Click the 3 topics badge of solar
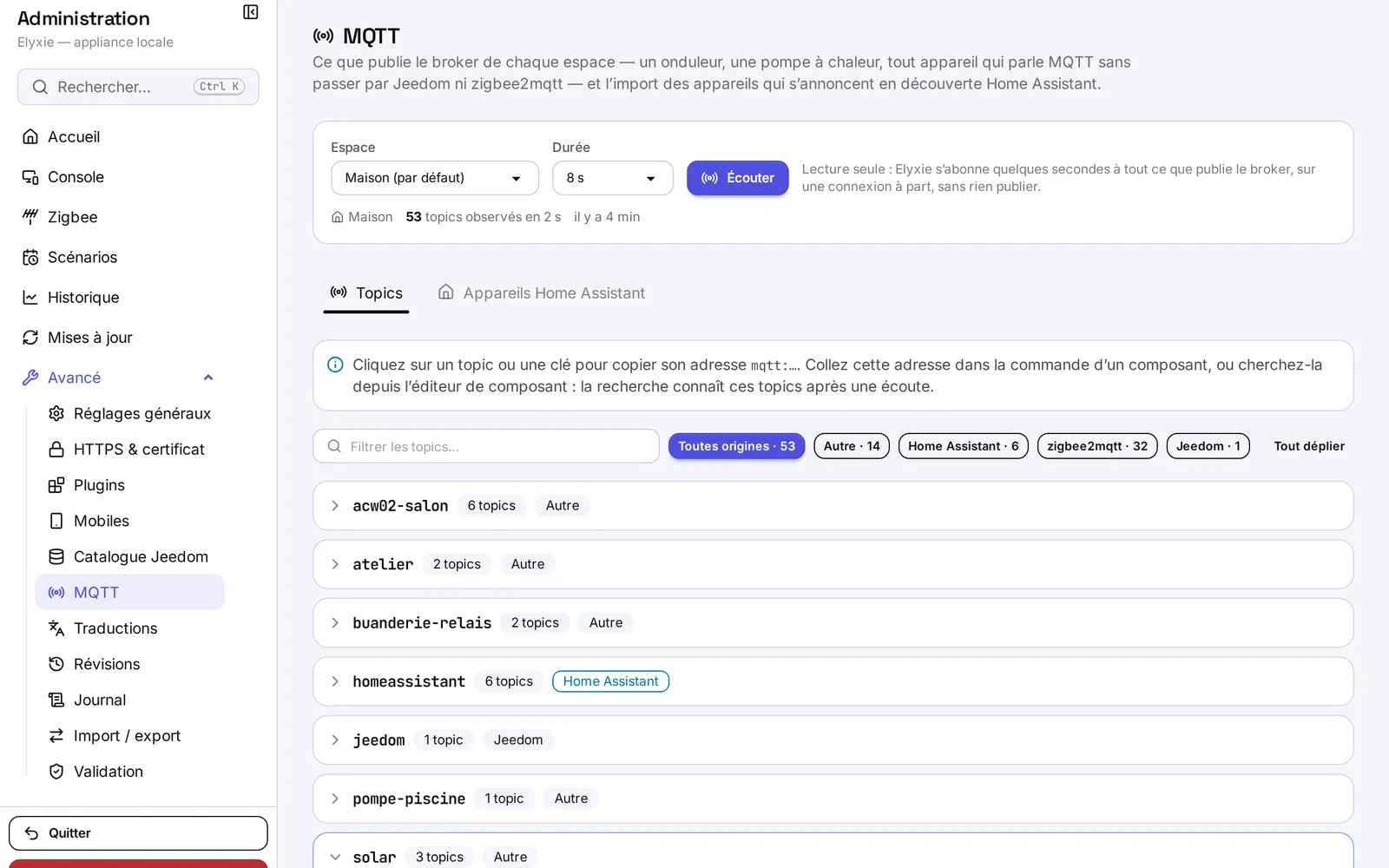Screen dimensions: 1389x868 (439, 857)
